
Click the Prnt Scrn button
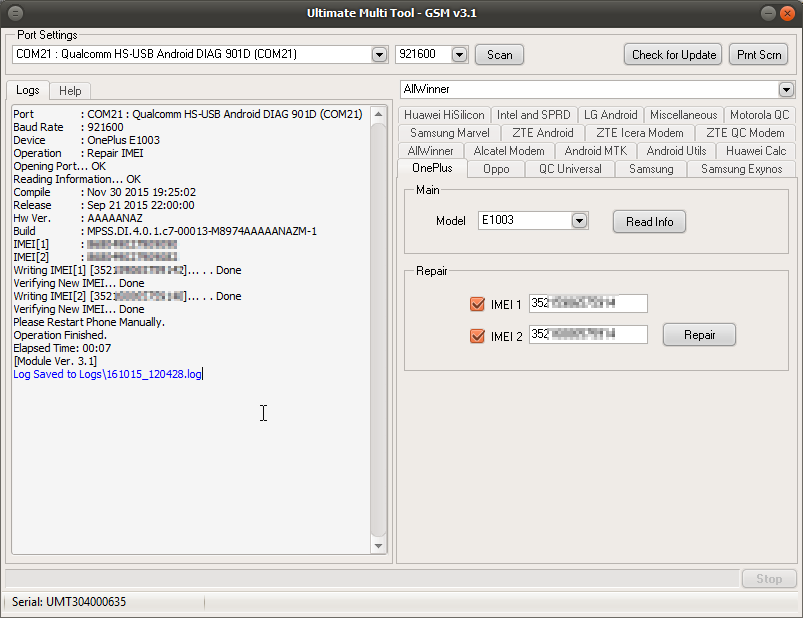(758, 55)
